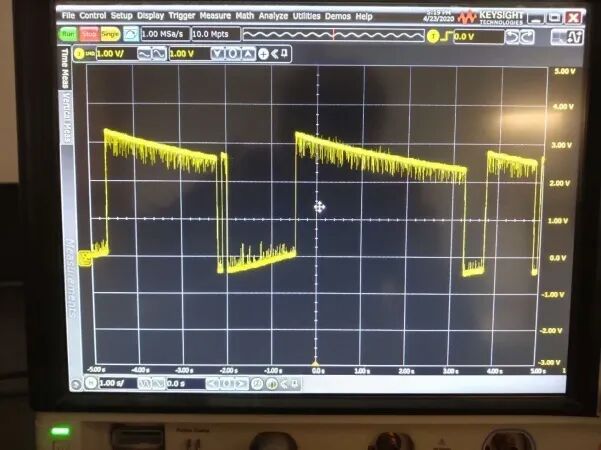Image resolution: width=601 pixels, height=450 pixels.
Task: Click the waveform memory overview bar
Action: pos(333,35)
